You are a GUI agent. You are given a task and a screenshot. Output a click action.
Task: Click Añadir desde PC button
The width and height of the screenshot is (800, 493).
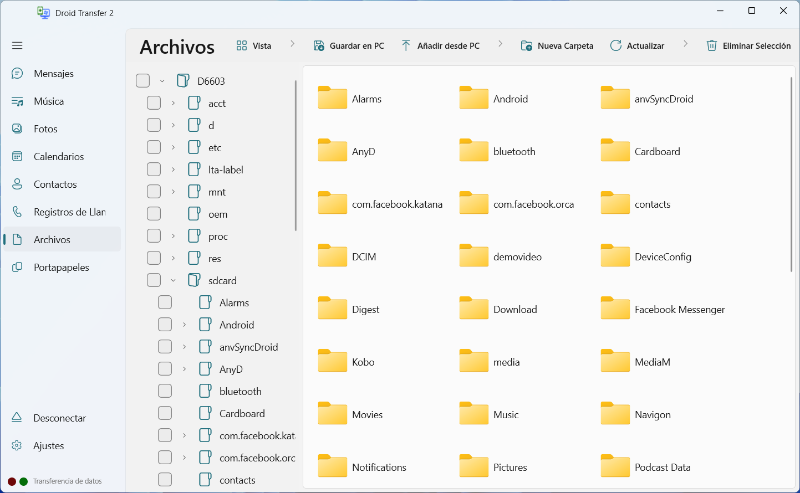440,46
